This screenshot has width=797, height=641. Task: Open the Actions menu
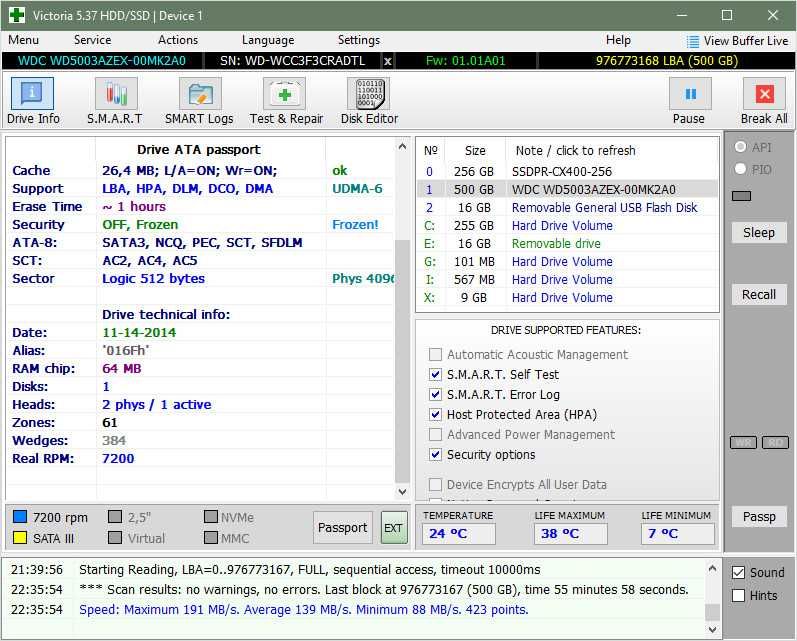click(x=178, y=40)
